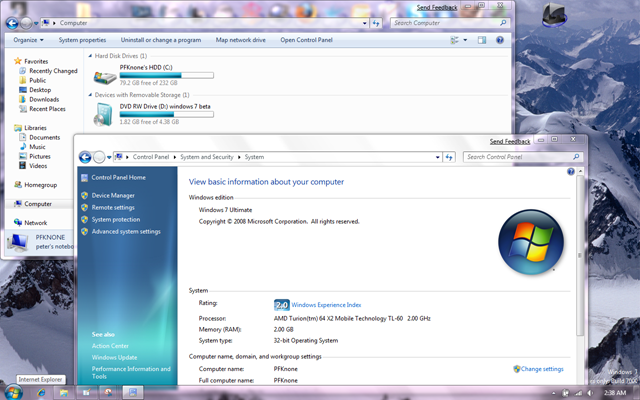
Task: Click Send Feedback on the Computer window
Action: pos(437,7)
